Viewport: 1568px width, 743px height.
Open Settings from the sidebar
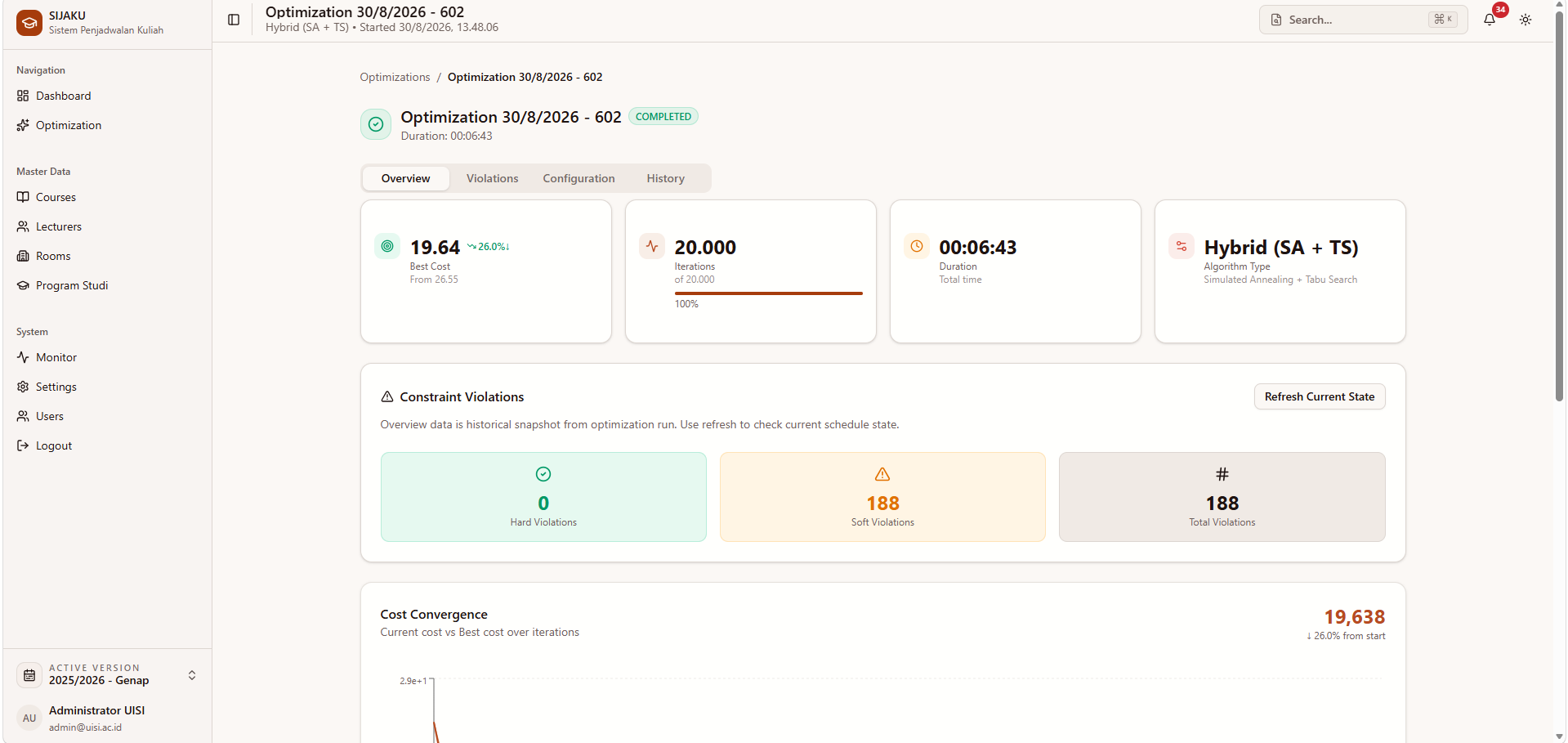coord(107,387)
